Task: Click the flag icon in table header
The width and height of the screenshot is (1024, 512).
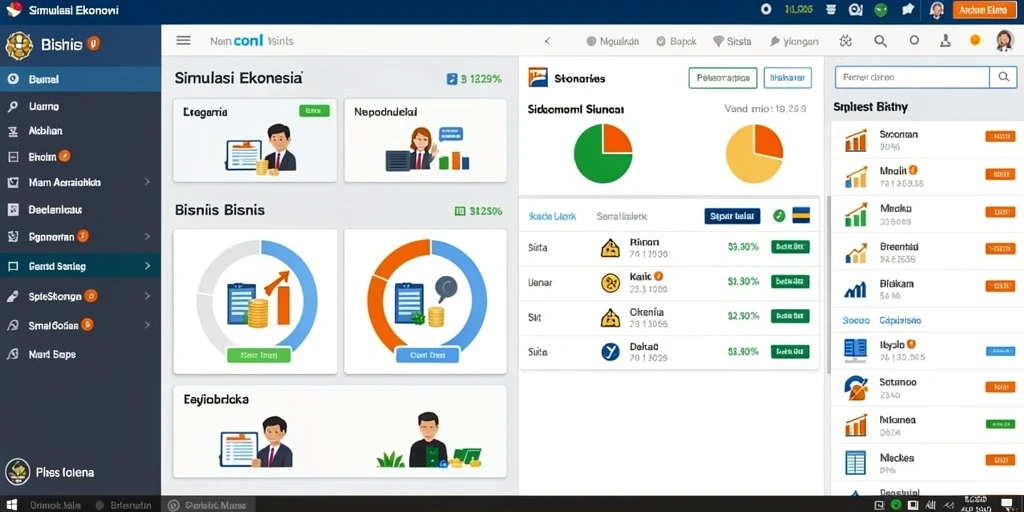Action: [801, 216]
